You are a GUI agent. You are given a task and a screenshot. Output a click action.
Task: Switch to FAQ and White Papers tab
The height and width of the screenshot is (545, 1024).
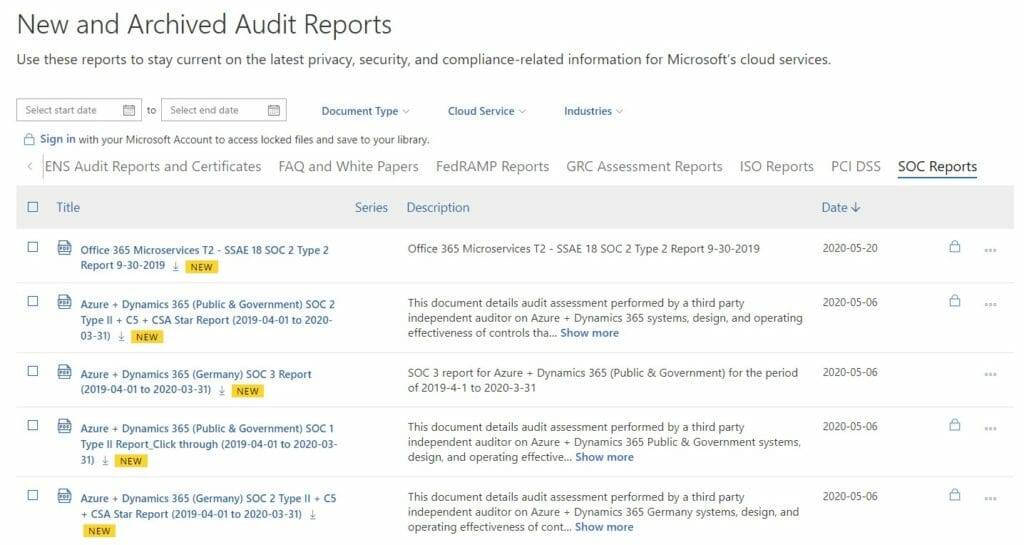tap(348, 166)
